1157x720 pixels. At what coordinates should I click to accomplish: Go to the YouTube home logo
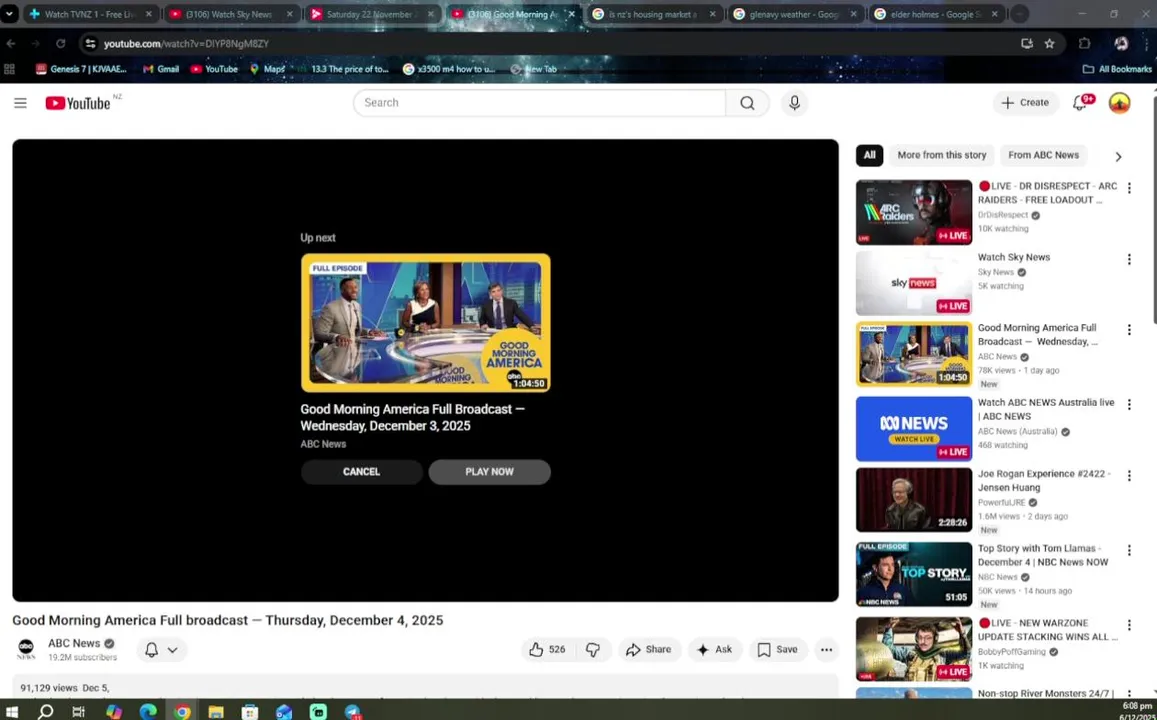click(78, 103)
